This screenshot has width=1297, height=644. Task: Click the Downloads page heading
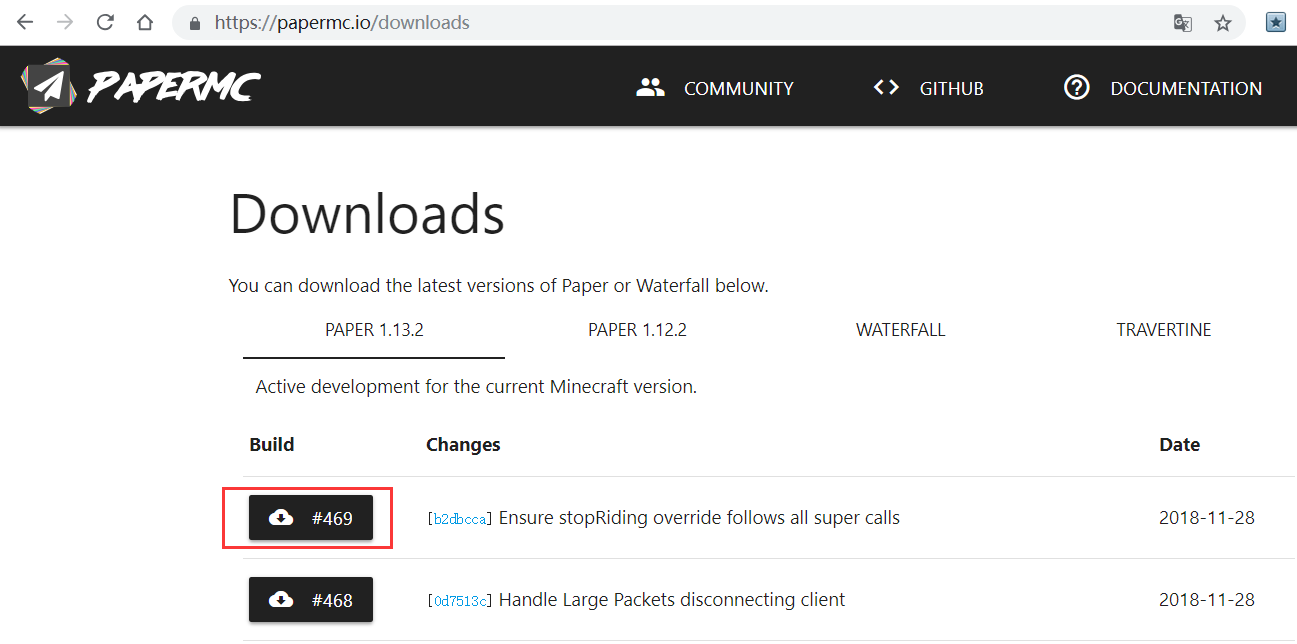click(367, 214)
